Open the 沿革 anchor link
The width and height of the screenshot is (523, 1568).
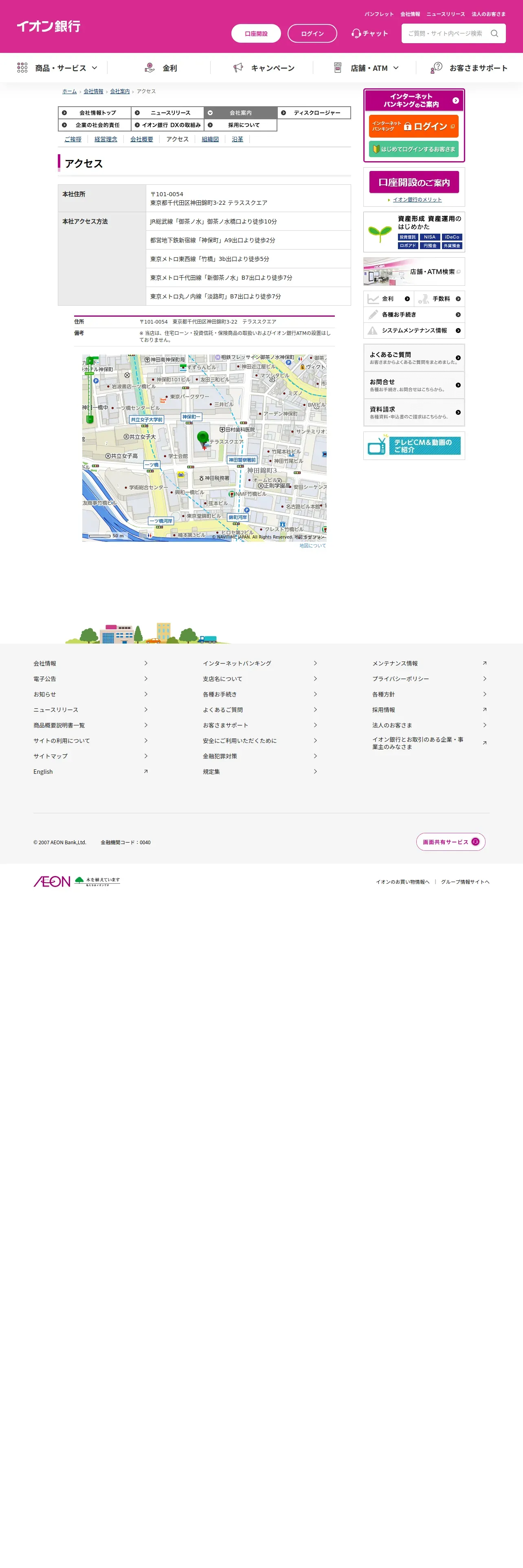(237, 139)
